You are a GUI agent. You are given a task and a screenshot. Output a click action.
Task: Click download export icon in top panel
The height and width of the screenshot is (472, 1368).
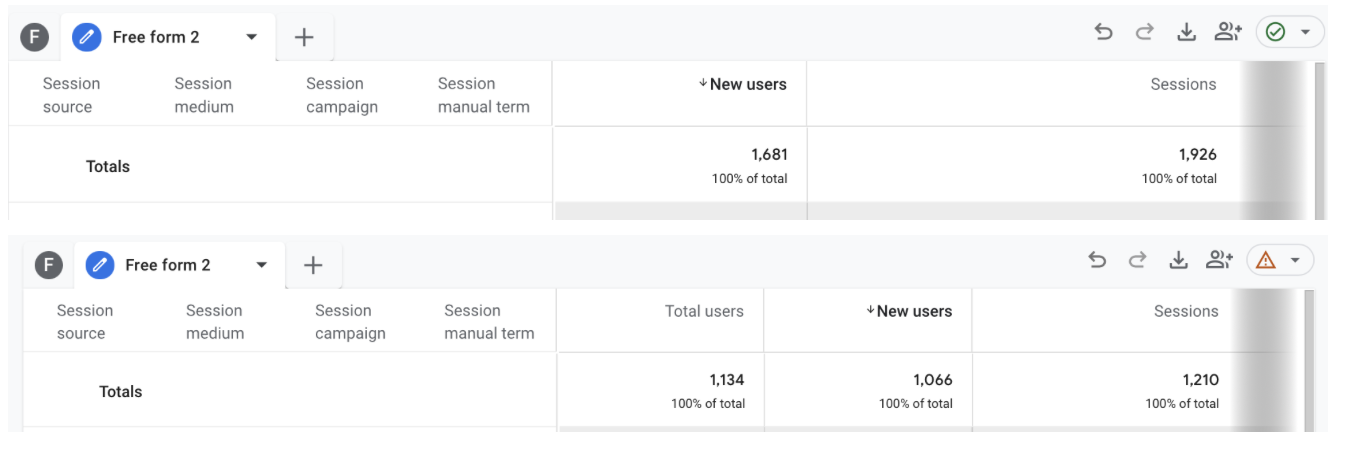(1186, 32)
